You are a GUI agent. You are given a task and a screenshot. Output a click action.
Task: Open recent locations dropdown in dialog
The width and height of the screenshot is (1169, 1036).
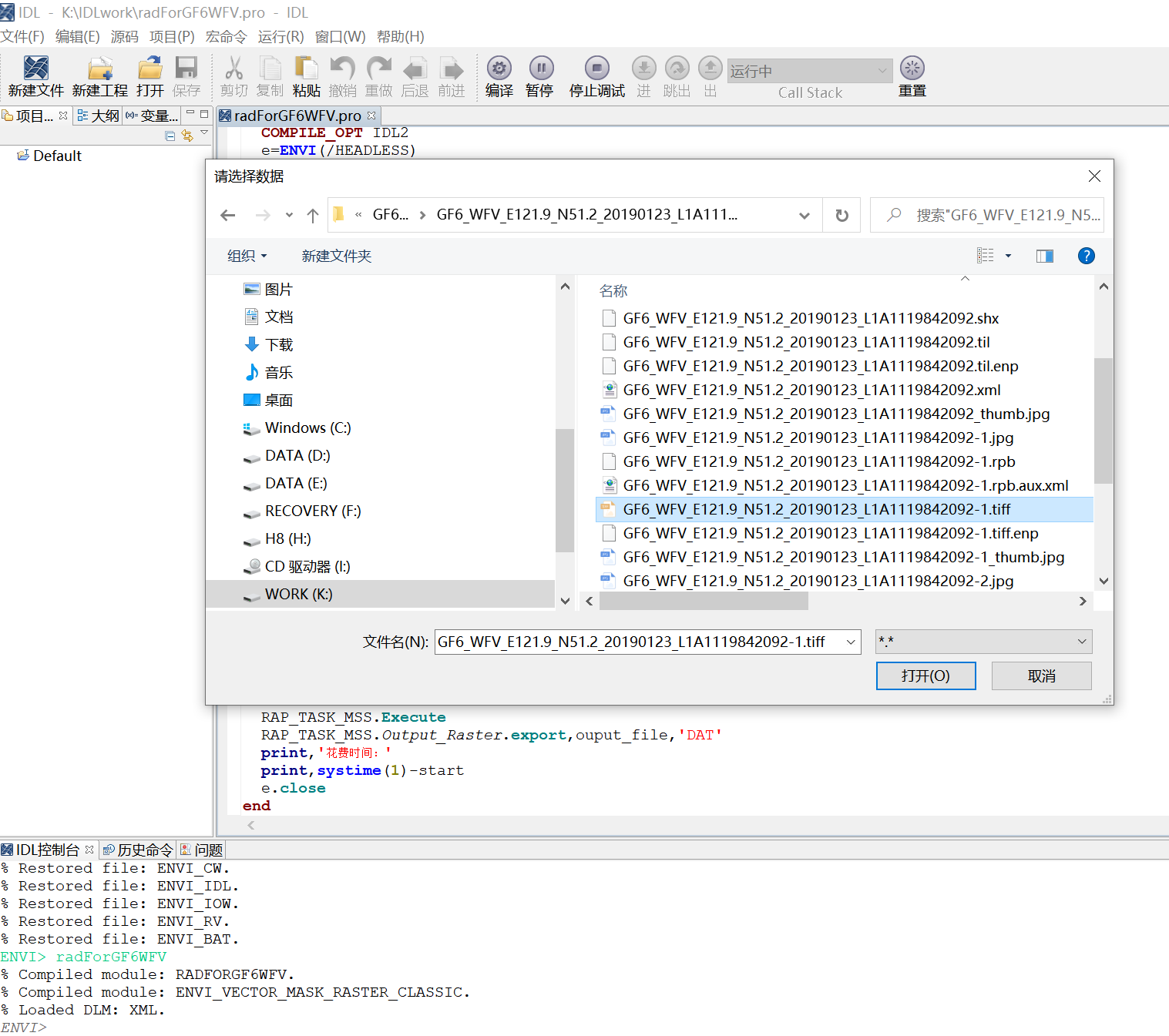pos(289,216)
